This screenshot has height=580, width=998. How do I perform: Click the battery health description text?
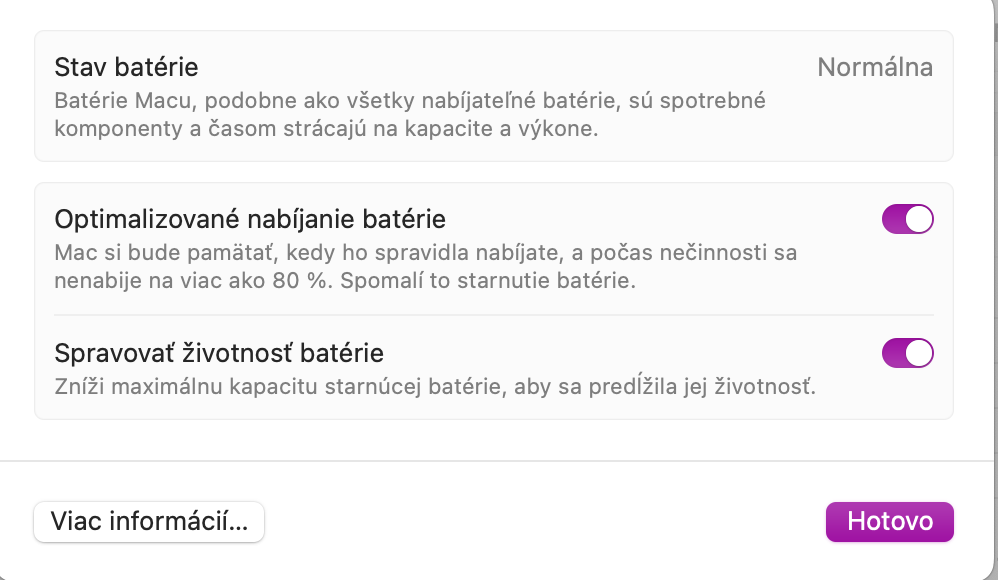(410, 114)
